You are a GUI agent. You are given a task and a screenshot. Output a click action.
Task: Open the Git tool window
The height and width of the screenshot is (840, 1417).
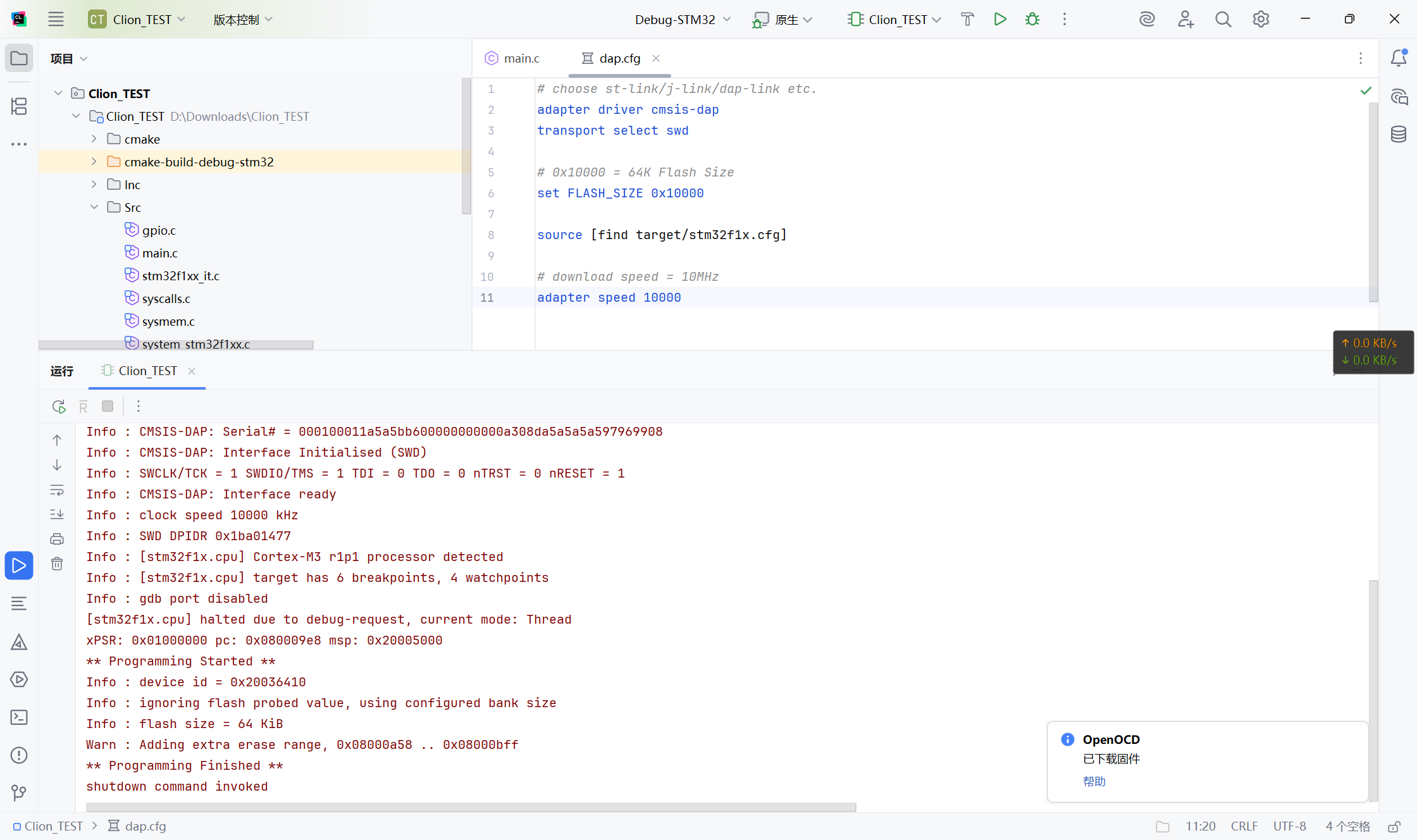coord(19,793)
